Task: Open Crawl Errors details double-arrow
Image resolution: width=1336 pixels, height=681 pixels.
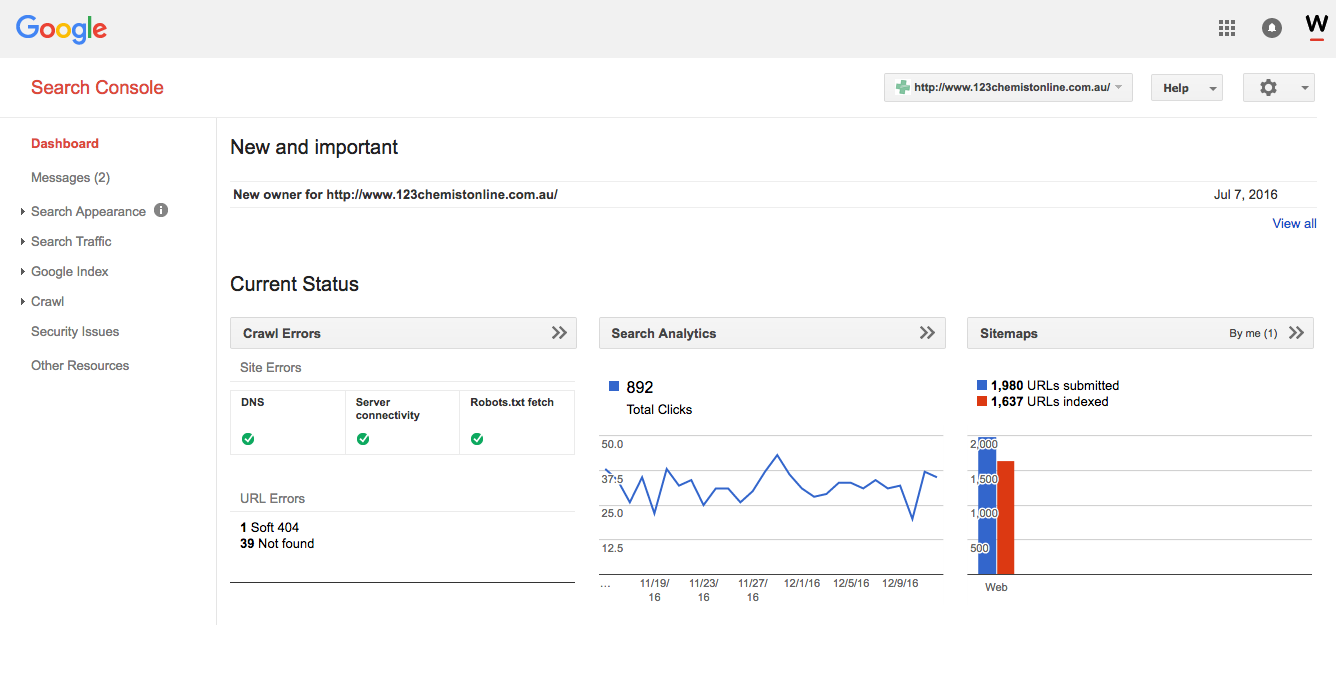Action: 559,333
